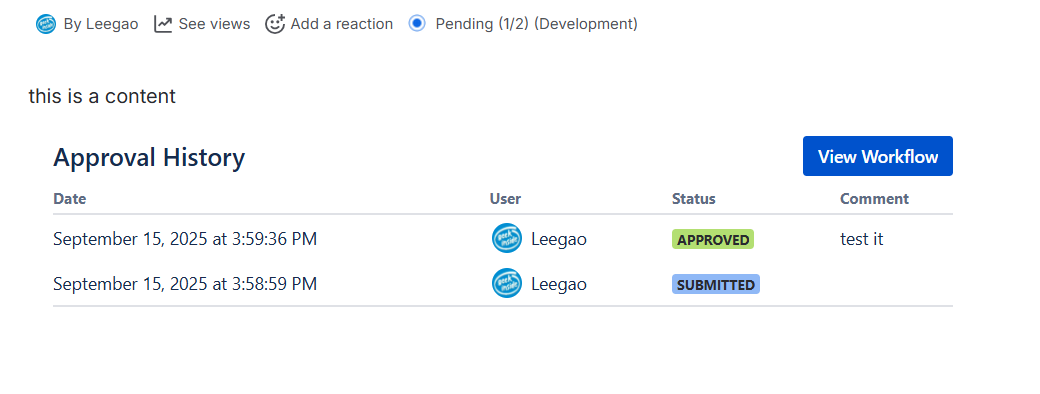Select the 'test it' comment text
This screenshot has height=394, width=1040.
[x=862, y=239]
